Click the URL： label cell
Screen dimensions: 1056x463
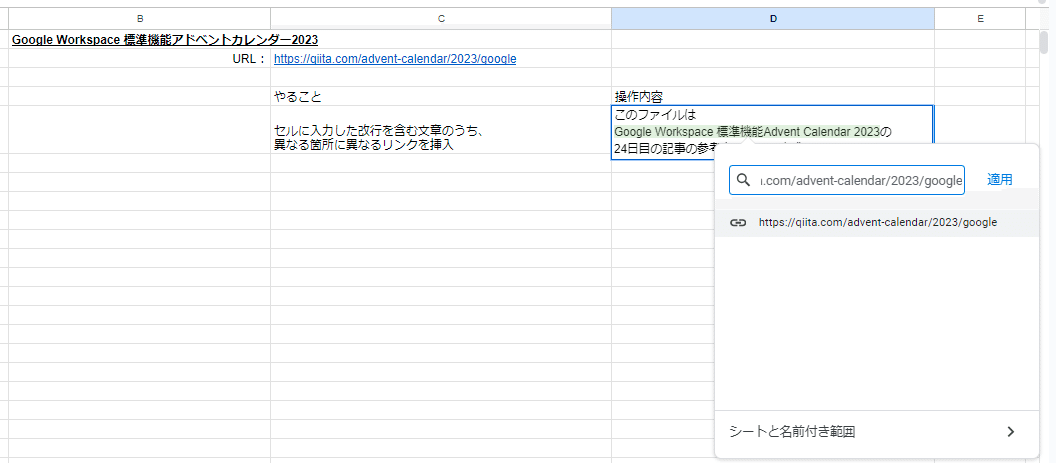click(139, 59)
